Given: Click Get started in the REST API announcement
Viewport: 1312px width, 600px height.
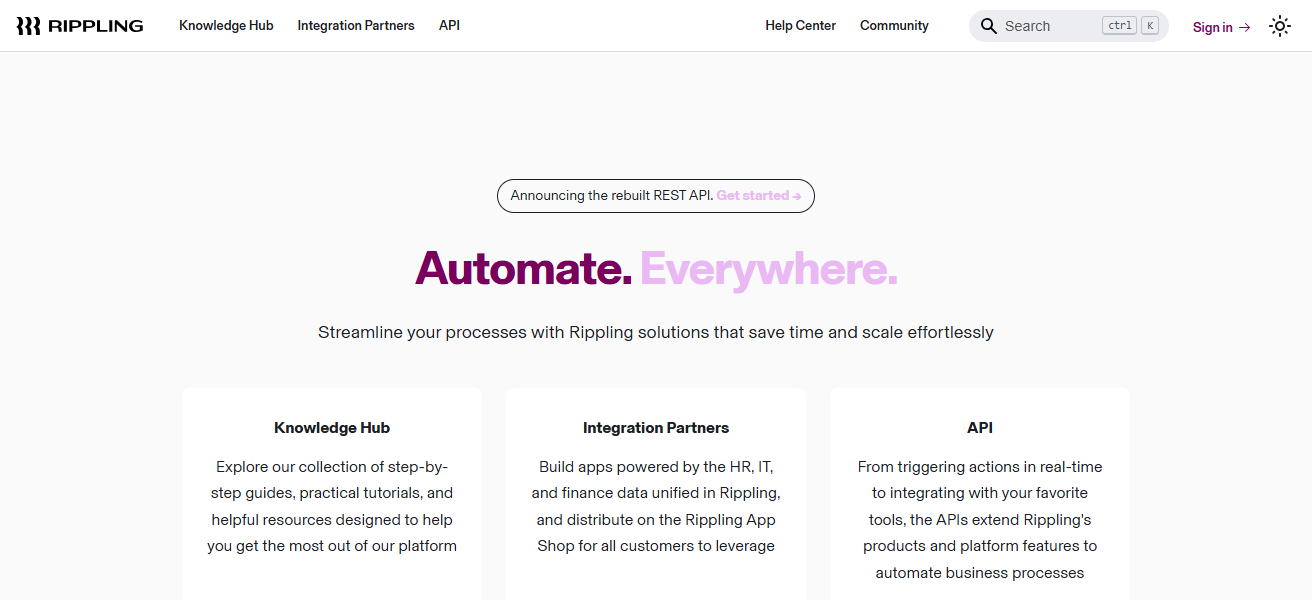Looking at the screenshot, I should coord(753,195).
